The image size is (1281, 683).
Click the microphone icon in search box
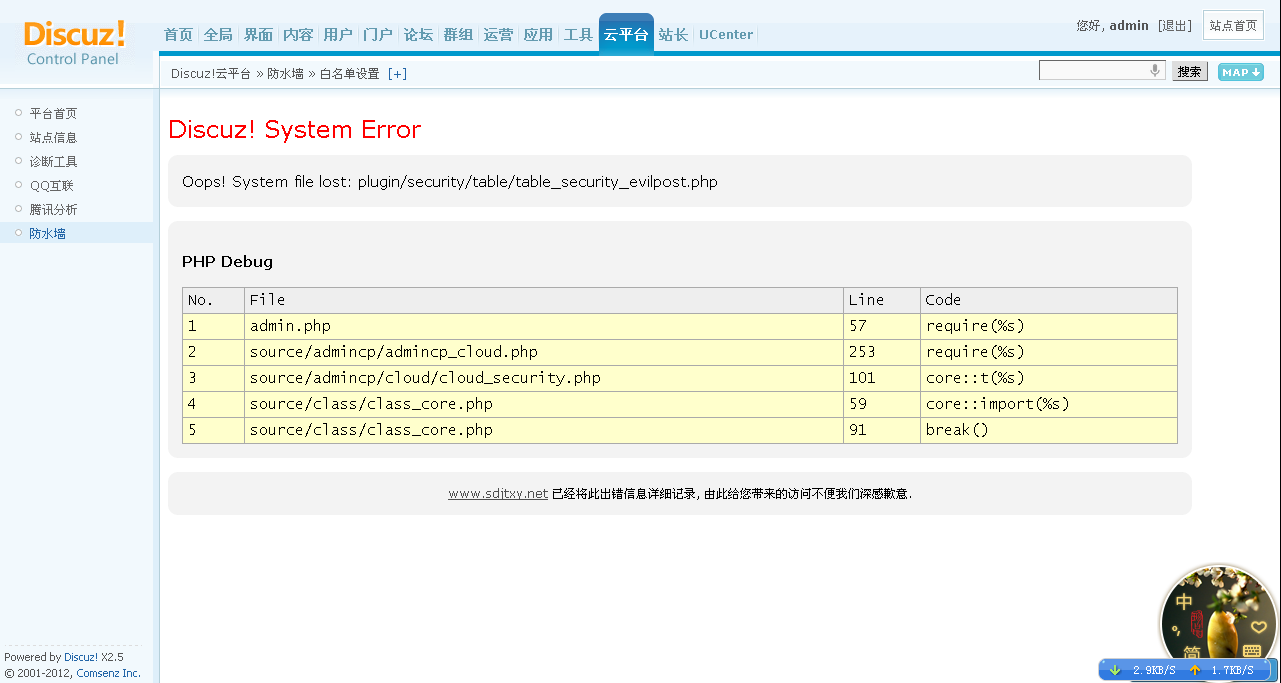point(1155,71)
